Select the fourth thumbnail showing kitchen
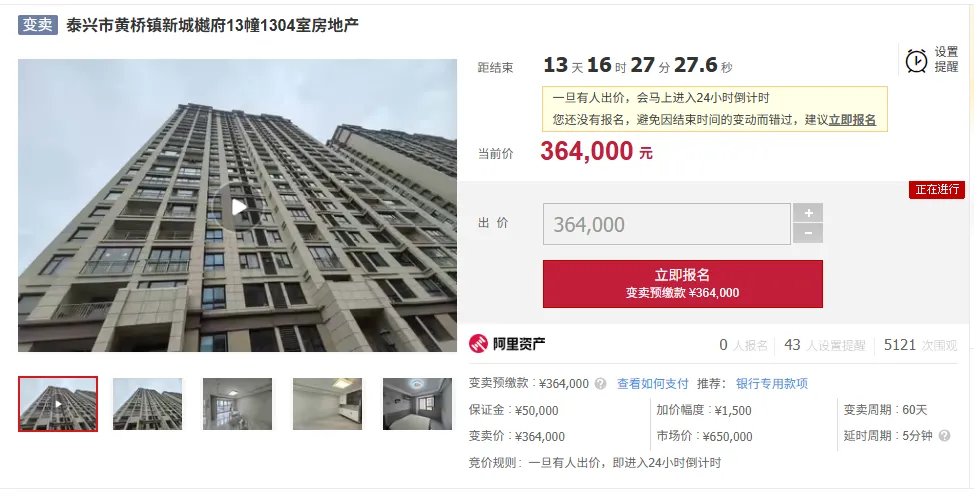The width and height of the screenshot is (974, 504). (327, 404)
